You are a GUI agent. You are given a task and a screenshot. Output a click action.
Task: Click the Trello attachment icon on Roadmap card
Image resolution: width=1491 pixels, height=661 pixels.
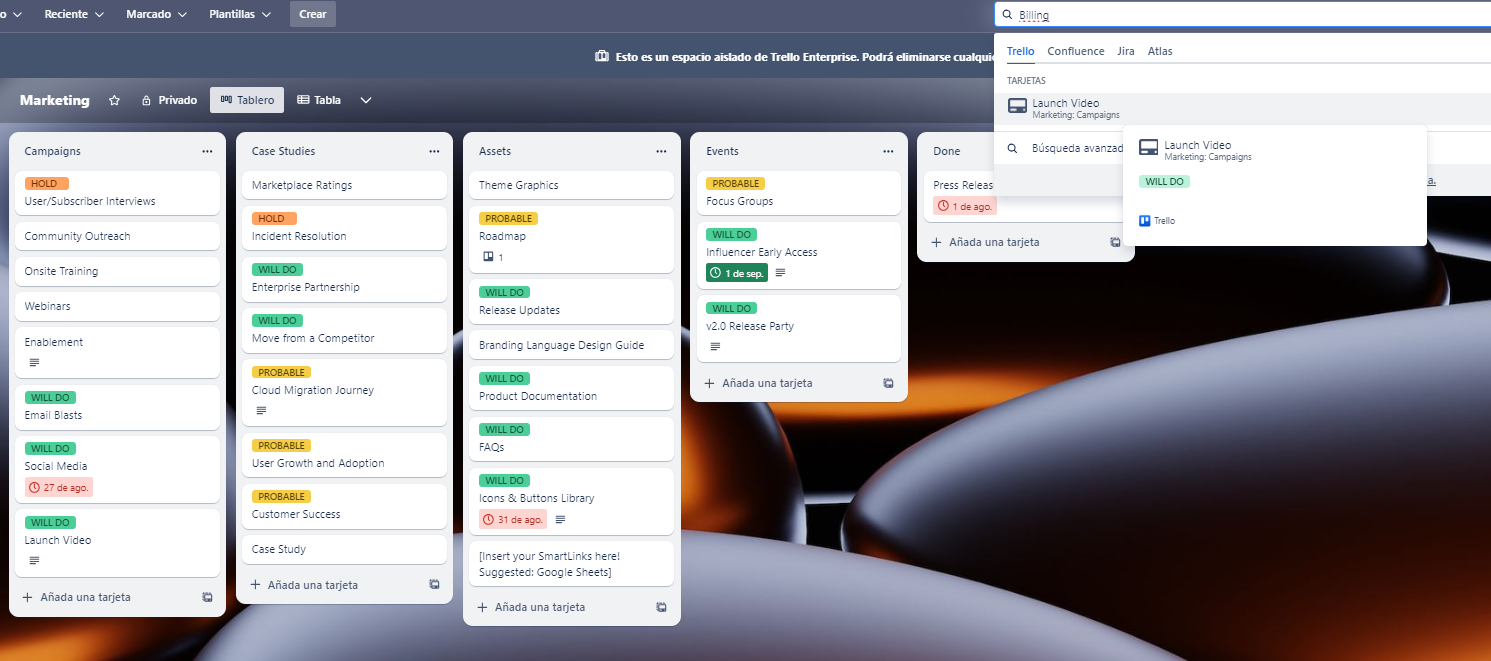488,257
